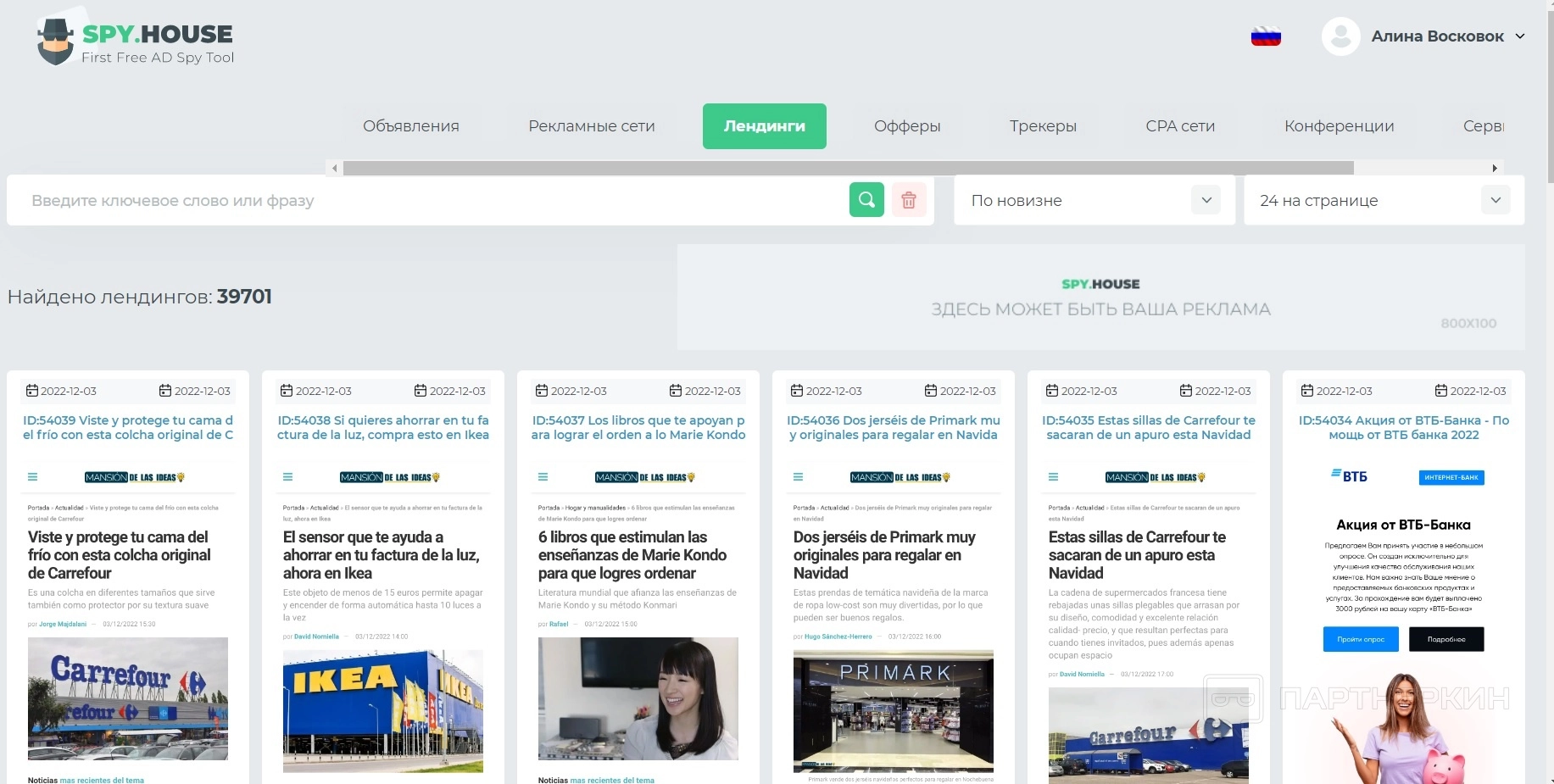
Task: Click the Carrefour store photo in card ID:54035
Action: (1149, 736)
